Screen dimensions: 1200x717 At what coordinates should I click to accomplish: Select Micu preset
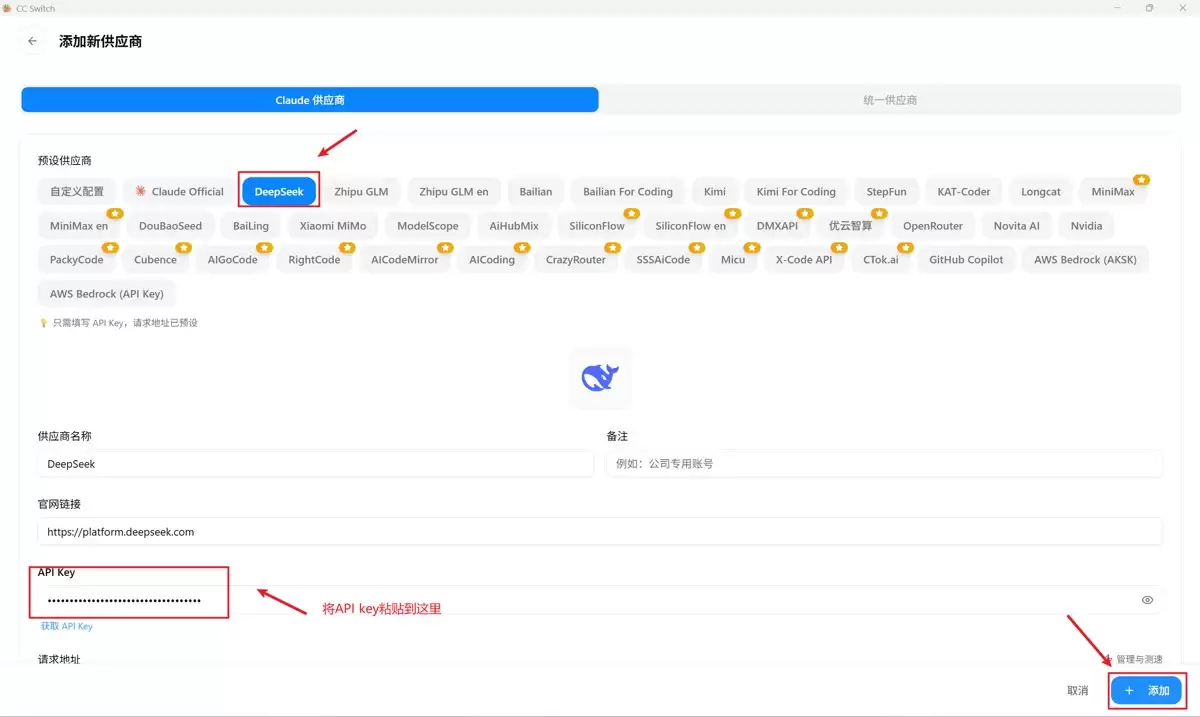(x=733, y=260)
